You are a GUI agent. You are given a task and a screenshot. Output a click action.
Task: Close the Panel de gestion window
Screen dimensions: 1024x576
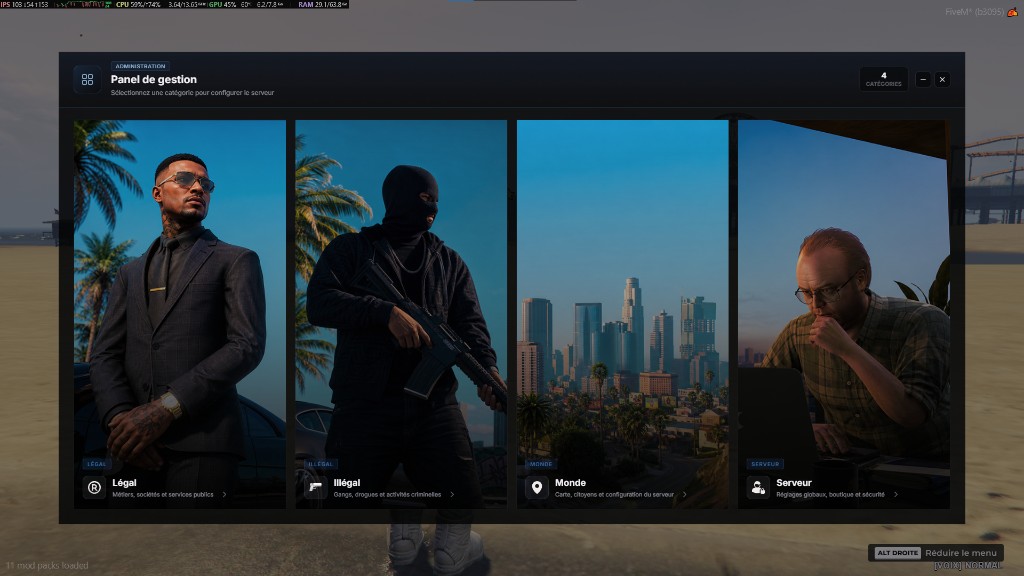942,80
